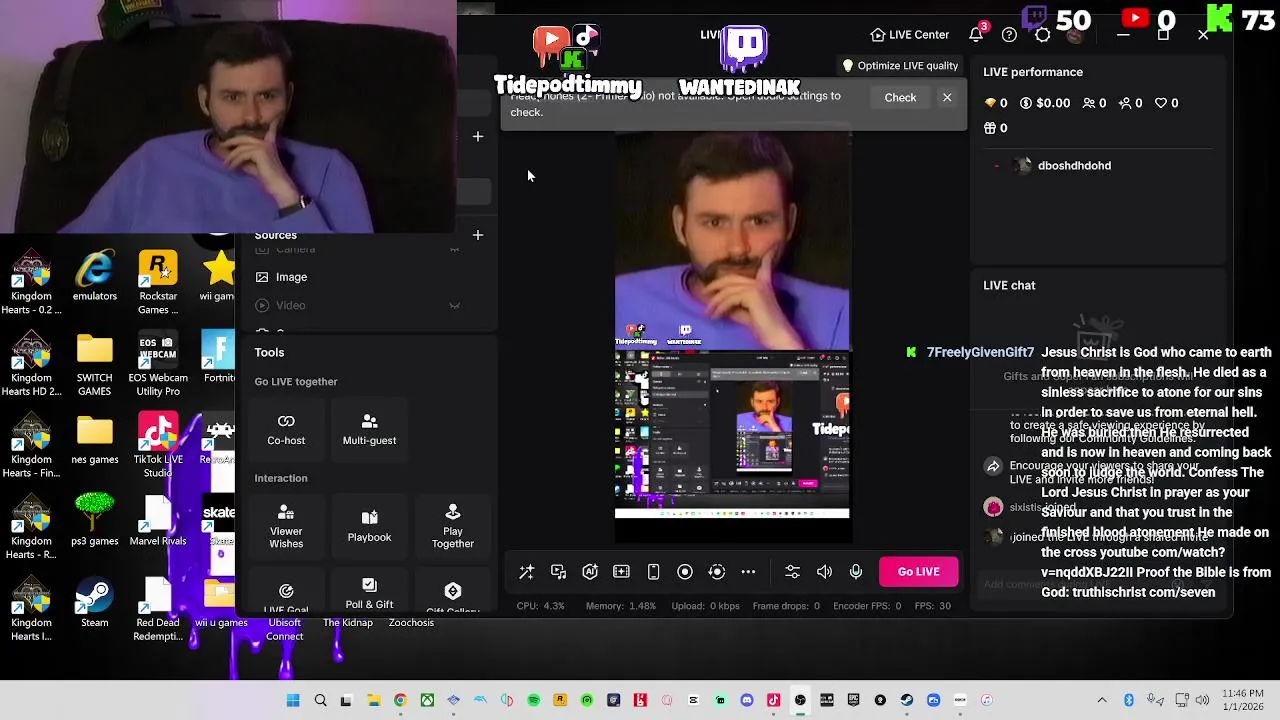Click the instant replay icon
Screen dimensions: 1280x720
click(x=716, y=572)
